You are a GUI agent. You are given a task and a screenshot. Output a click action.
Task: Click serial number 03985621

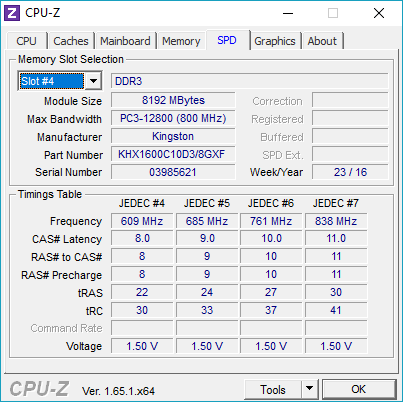[x=173, y=172]
